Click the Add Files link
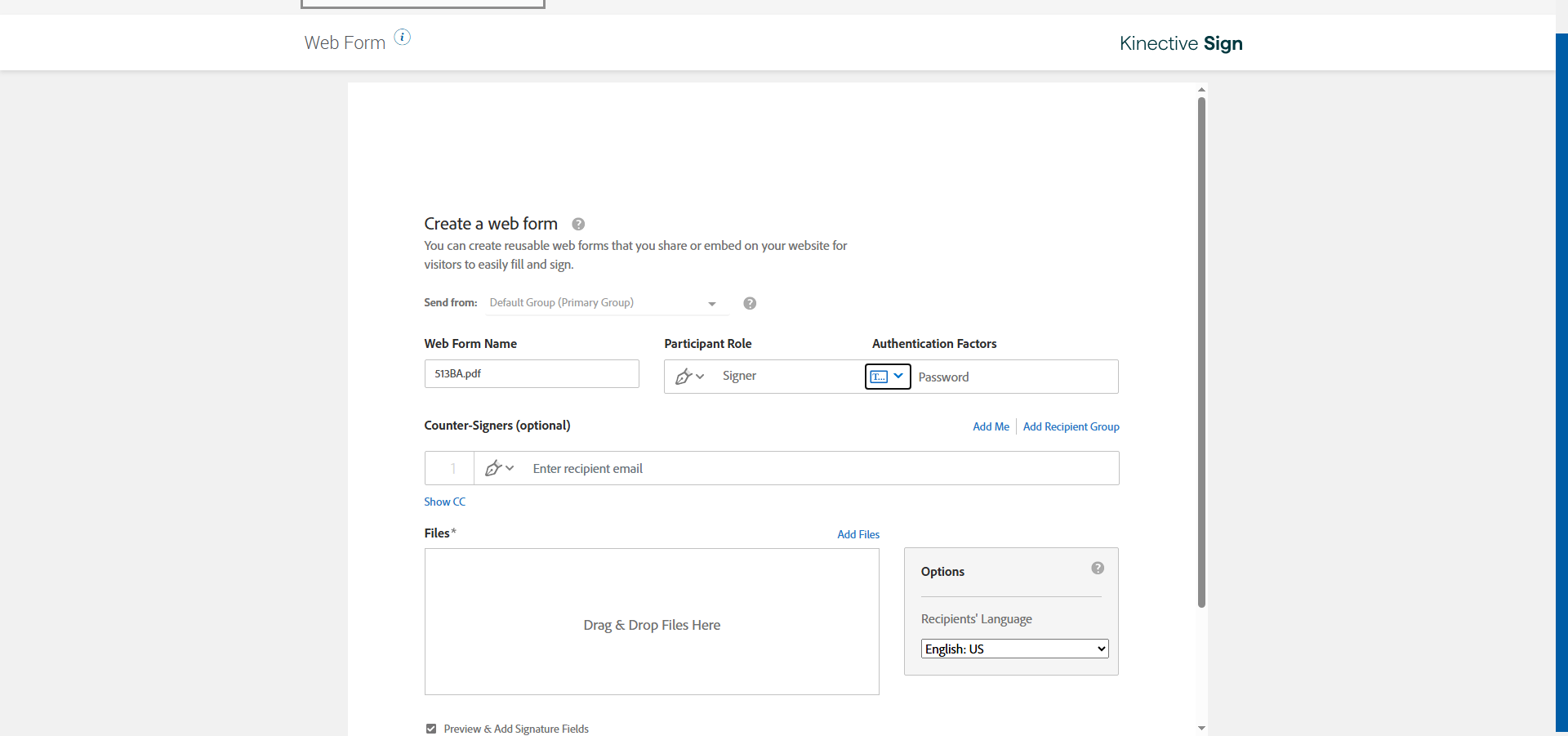 pyautogui.click(x=858, y=534)
